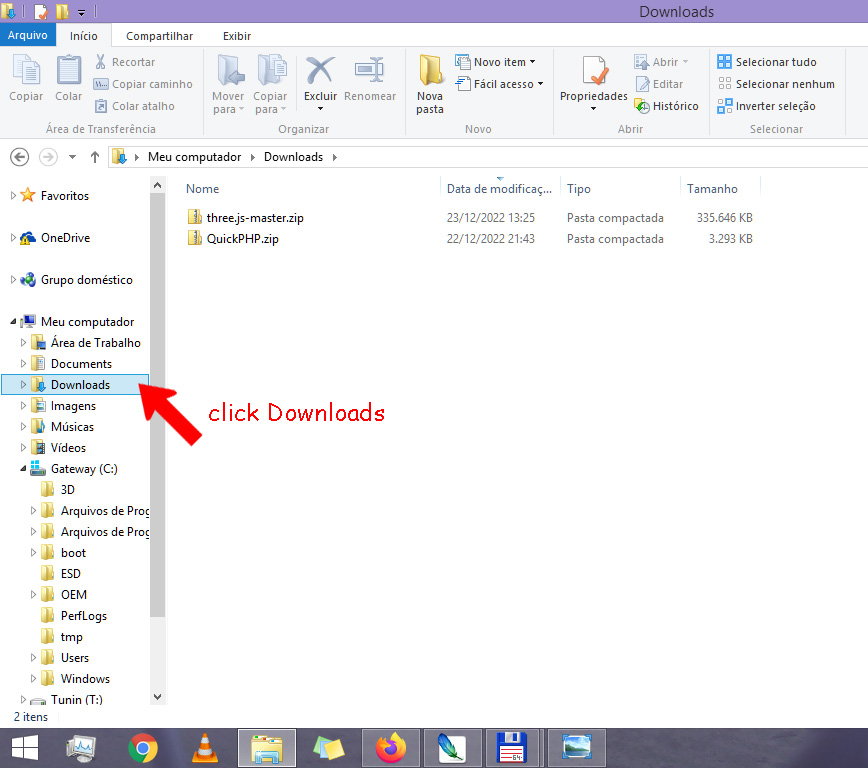The image size is (868, 768).
Task: Open the Fácil acesso dropdown
Action: (x=499, y=84)
